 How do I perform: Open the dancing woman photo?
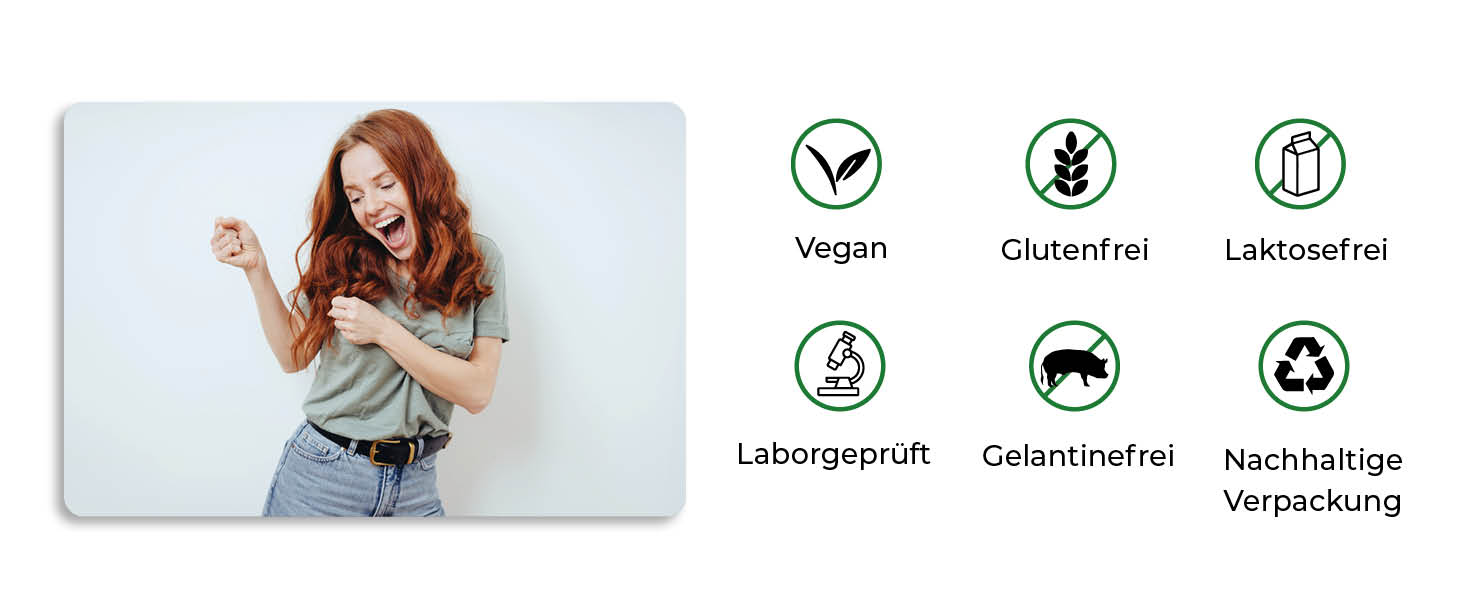[x=375, y=309]
